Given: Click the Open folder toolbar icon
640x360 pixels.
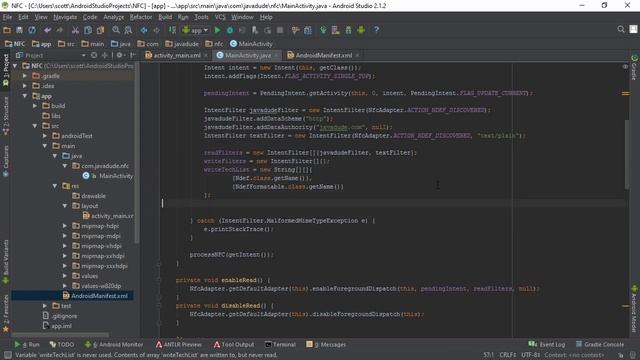Looking at the screenshot, I should (7, 30).
